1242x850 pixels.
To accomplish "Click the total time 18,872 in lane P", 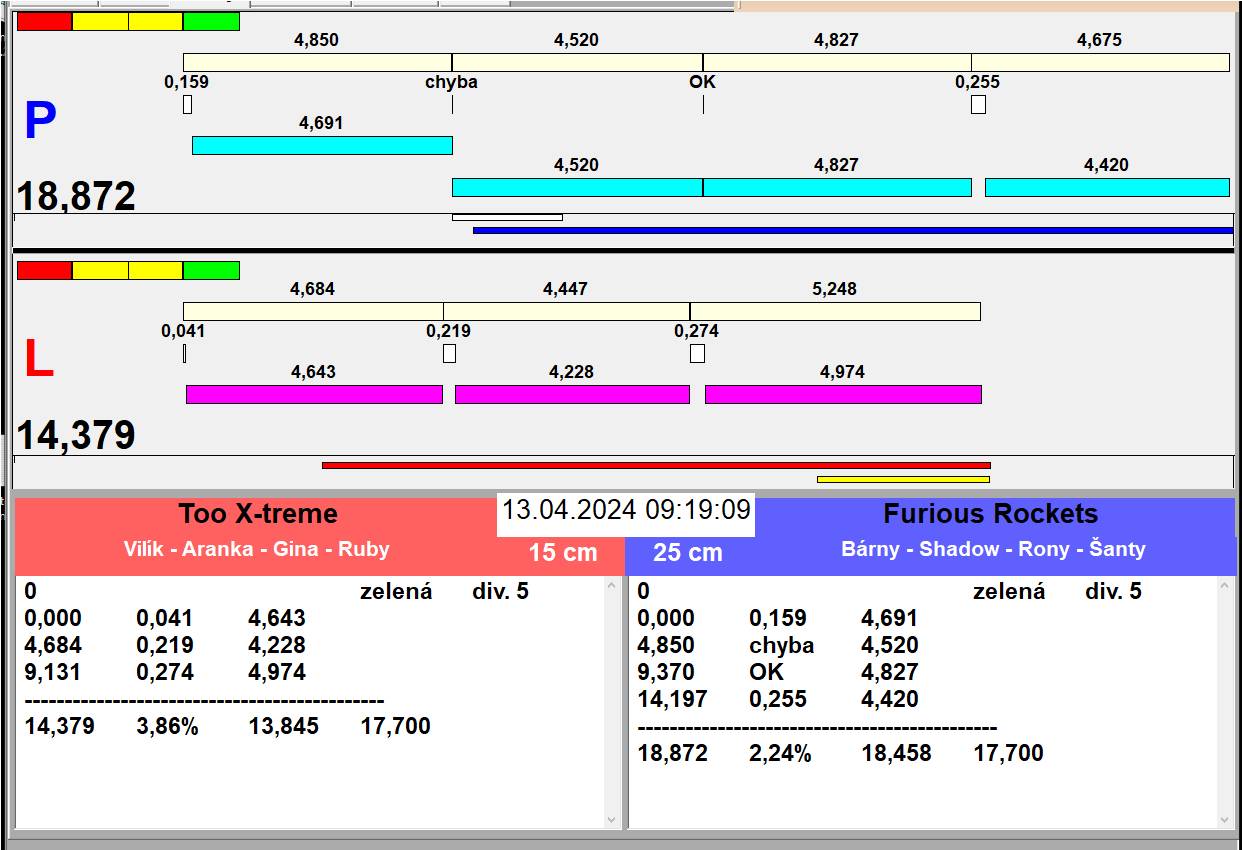I will (76, 196).
